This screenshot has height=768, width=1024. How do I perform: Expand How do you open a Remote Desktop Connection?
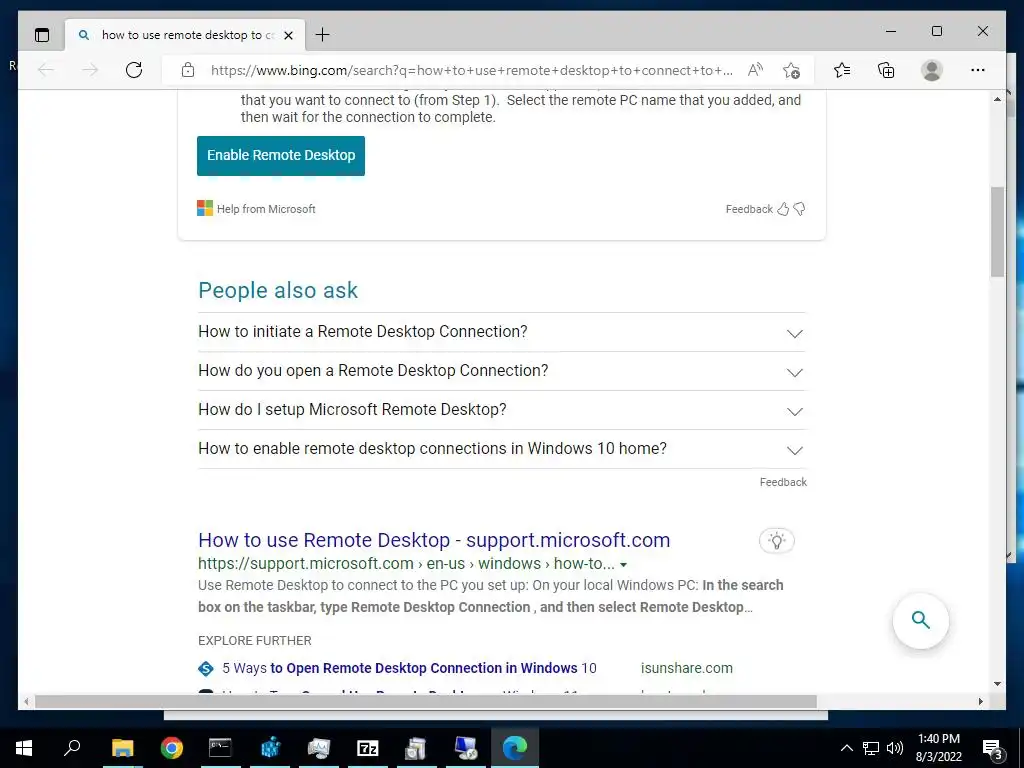(x=502, y=371)
